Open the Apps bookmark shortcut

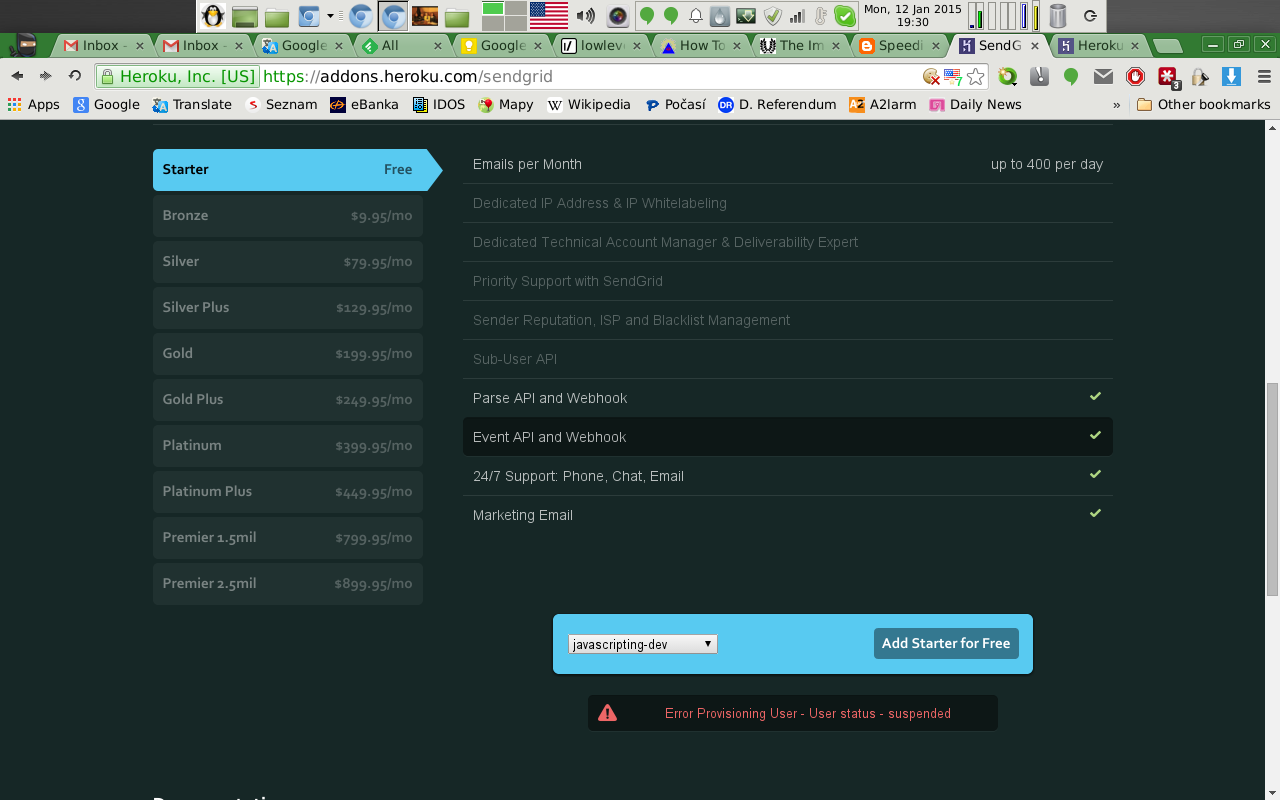[34, 104]
